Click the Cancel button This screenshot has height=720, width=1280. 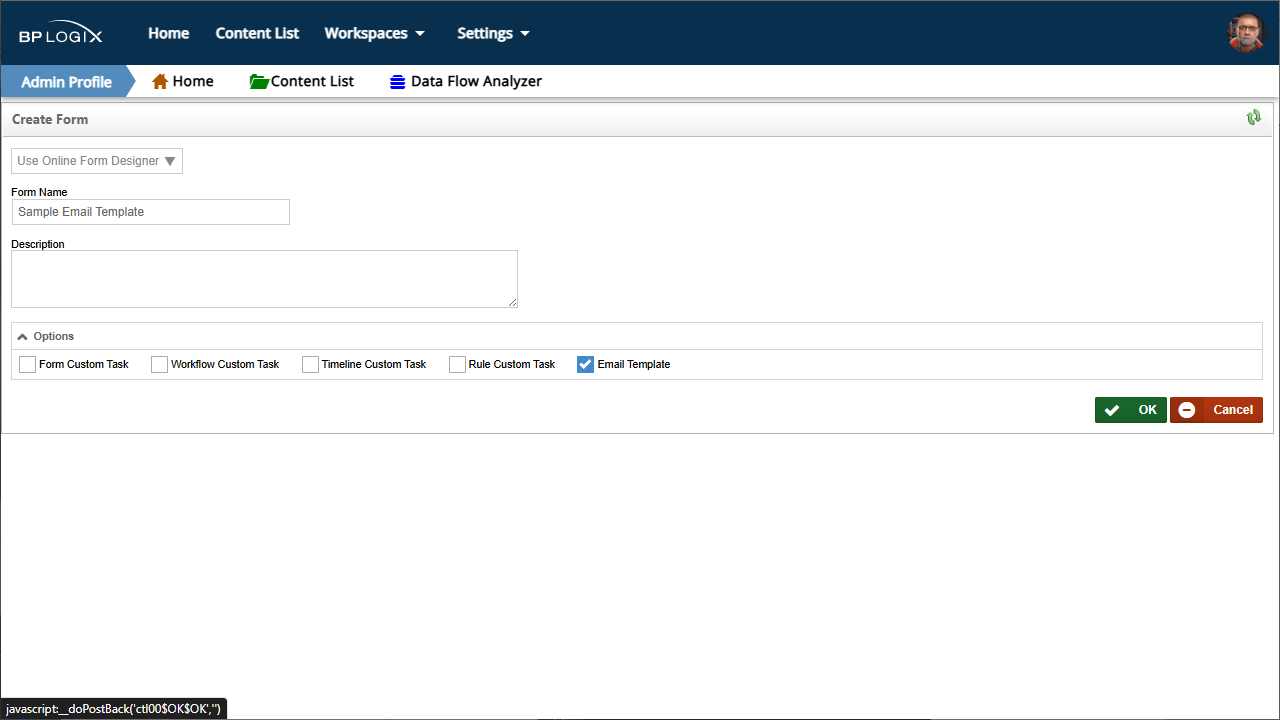pyautogui.click(x=1216, y=410)
